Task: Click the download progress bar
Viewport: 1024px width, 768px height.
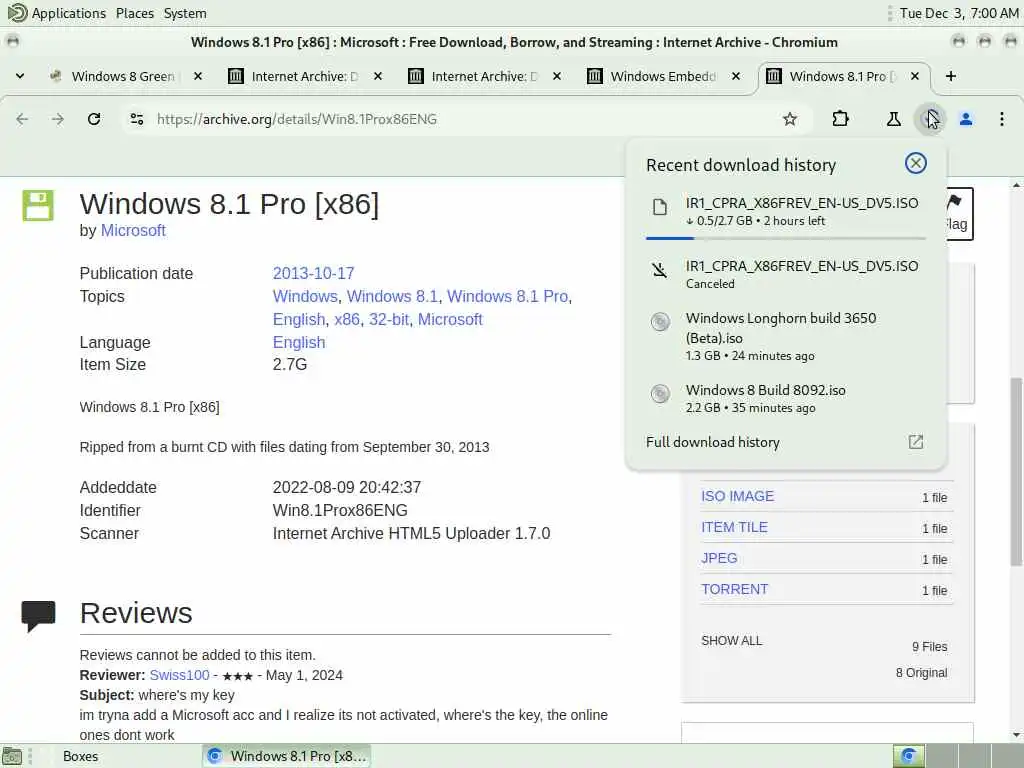Action: (x=786, y=238)
